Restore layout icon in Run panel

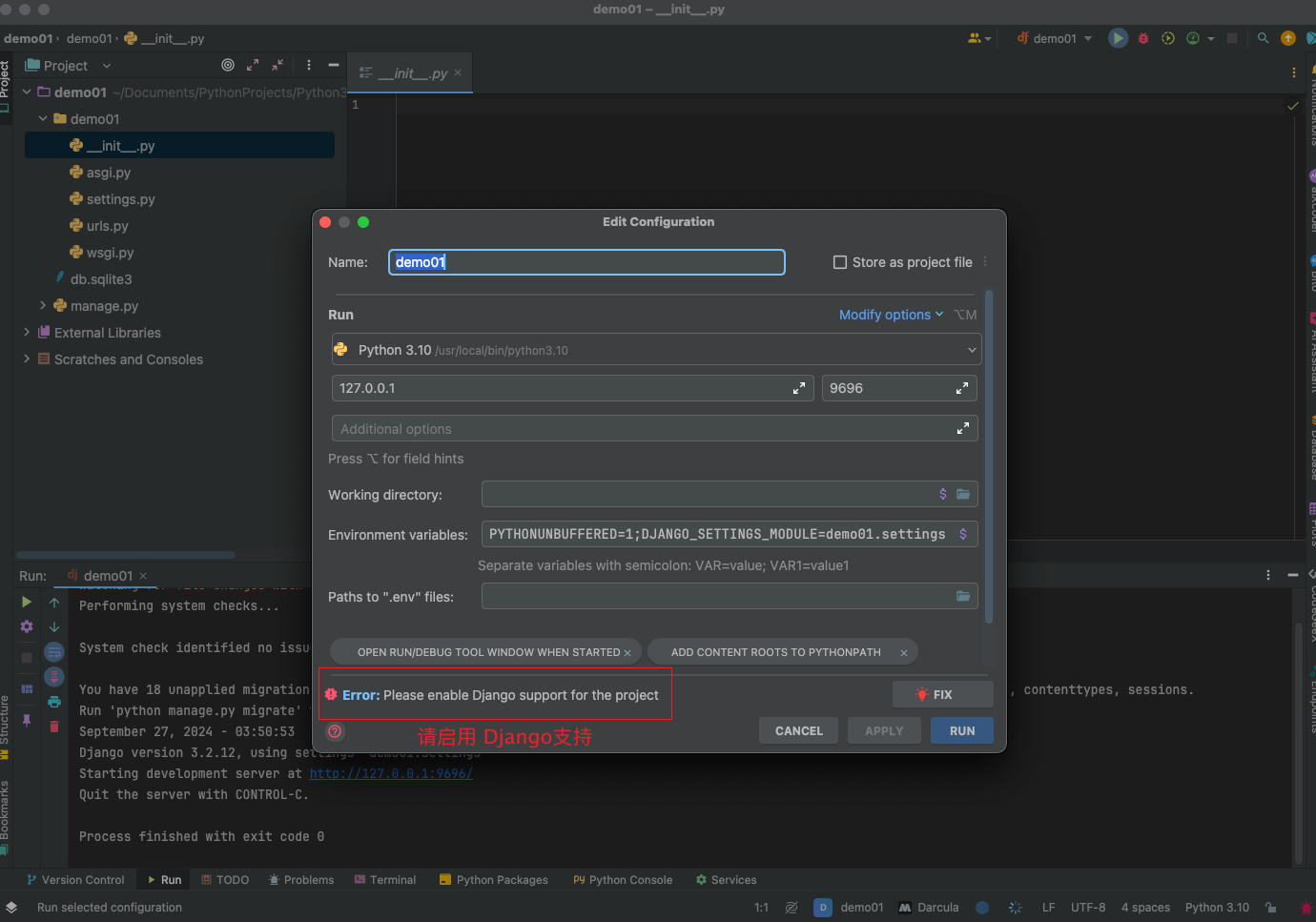27,688
